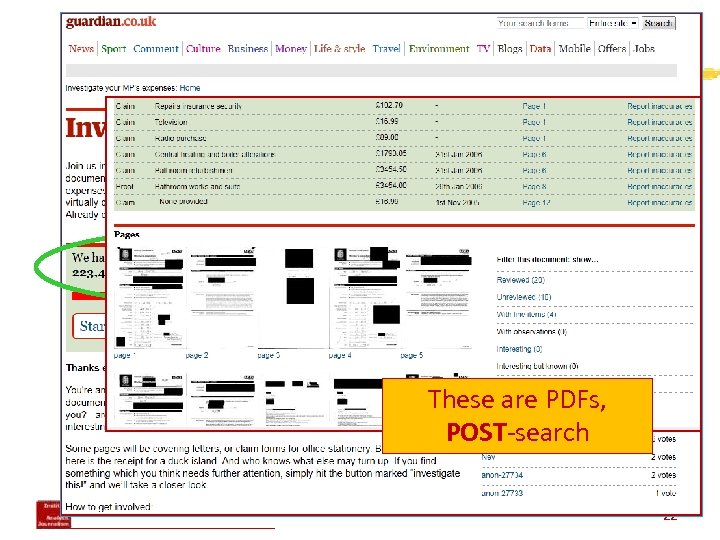Open the page 5 document thumbnail
The width and height of the screenshot is (720, 540).
(x=437, y=298)
